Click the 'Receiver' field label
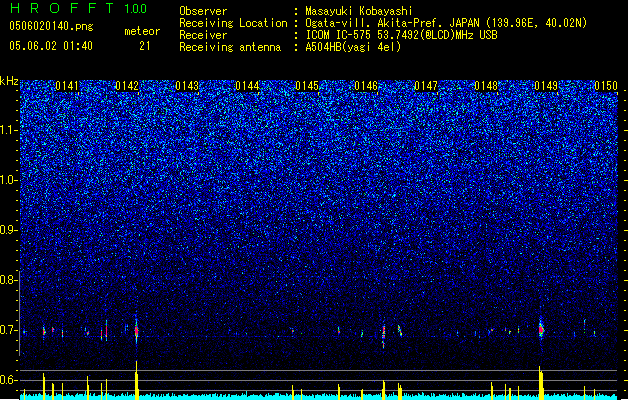 pos(203,35)
